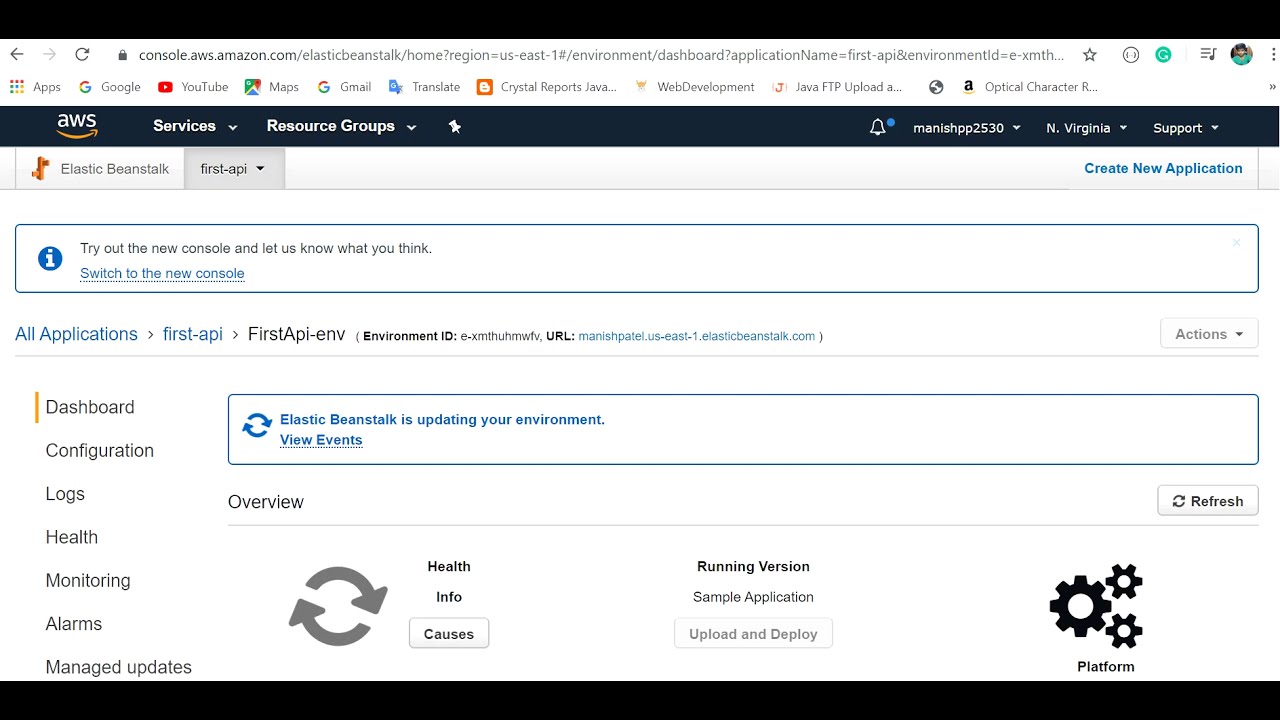
Task: Open the manishpatel environment URL
Action: click(697, 336)
